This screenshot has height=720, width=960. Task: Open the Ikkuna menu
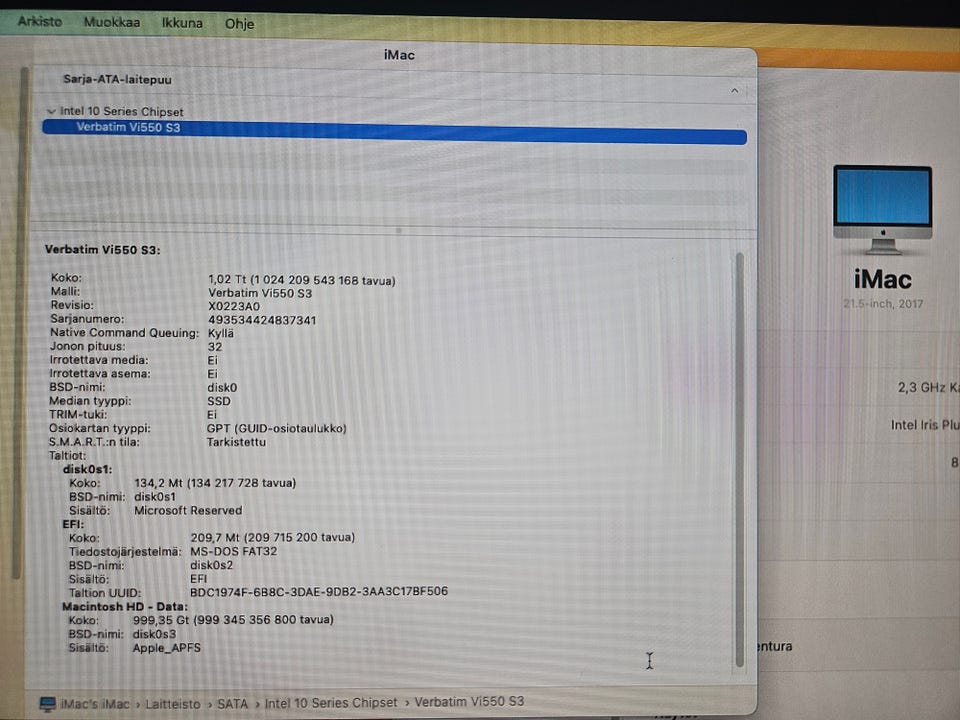click(x=182, y=23)
